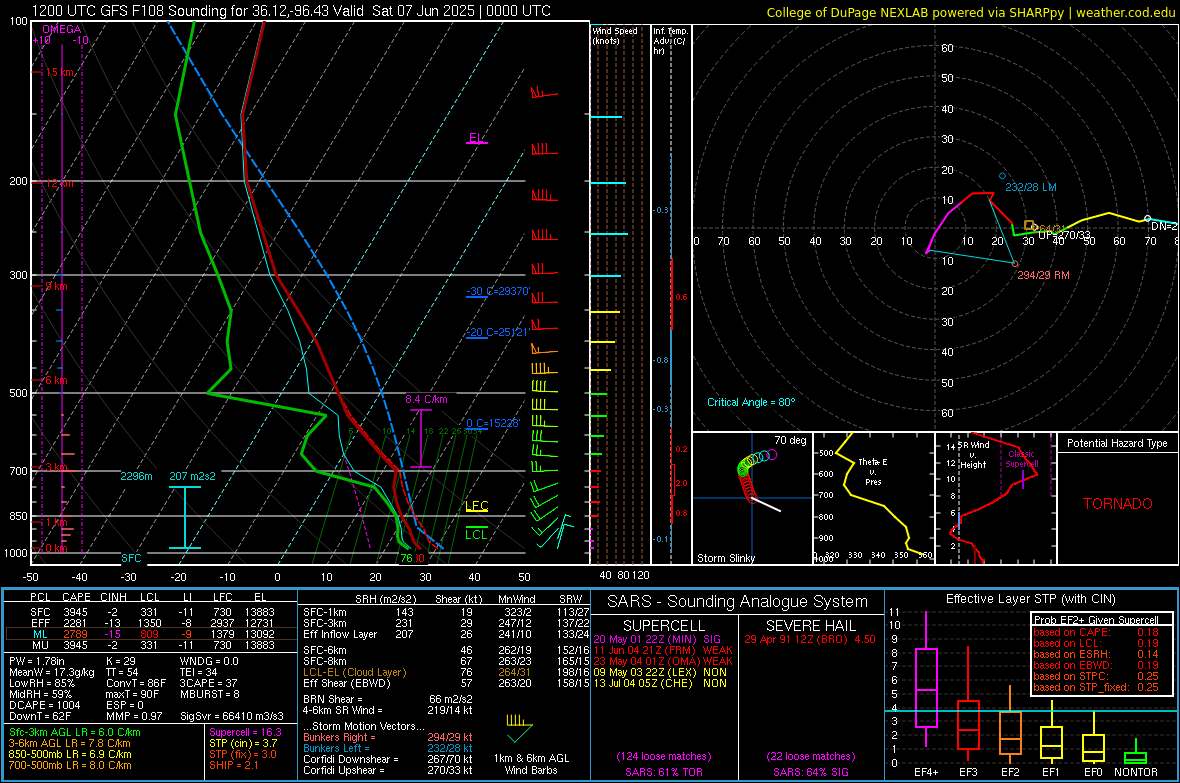Click the ConvT = 86F value
The height and width of the screenshot is (783, 1180).
point(136,683)
